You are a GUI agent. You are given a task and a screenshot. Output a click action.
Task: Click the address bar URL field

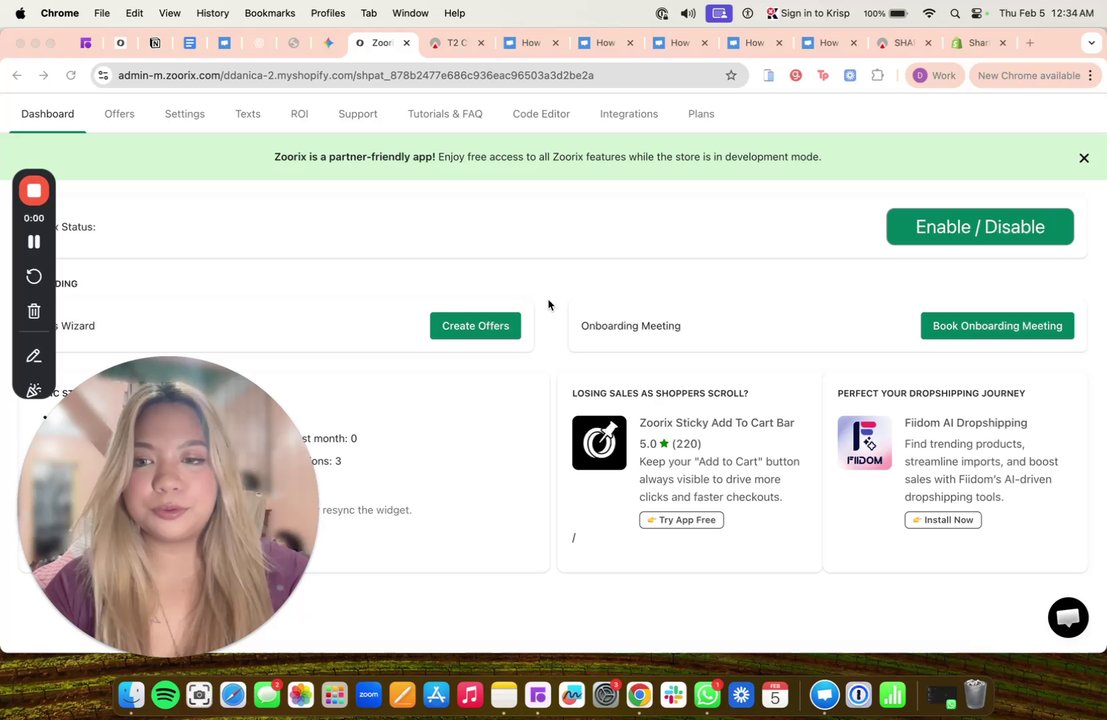(x=417, y=76)
